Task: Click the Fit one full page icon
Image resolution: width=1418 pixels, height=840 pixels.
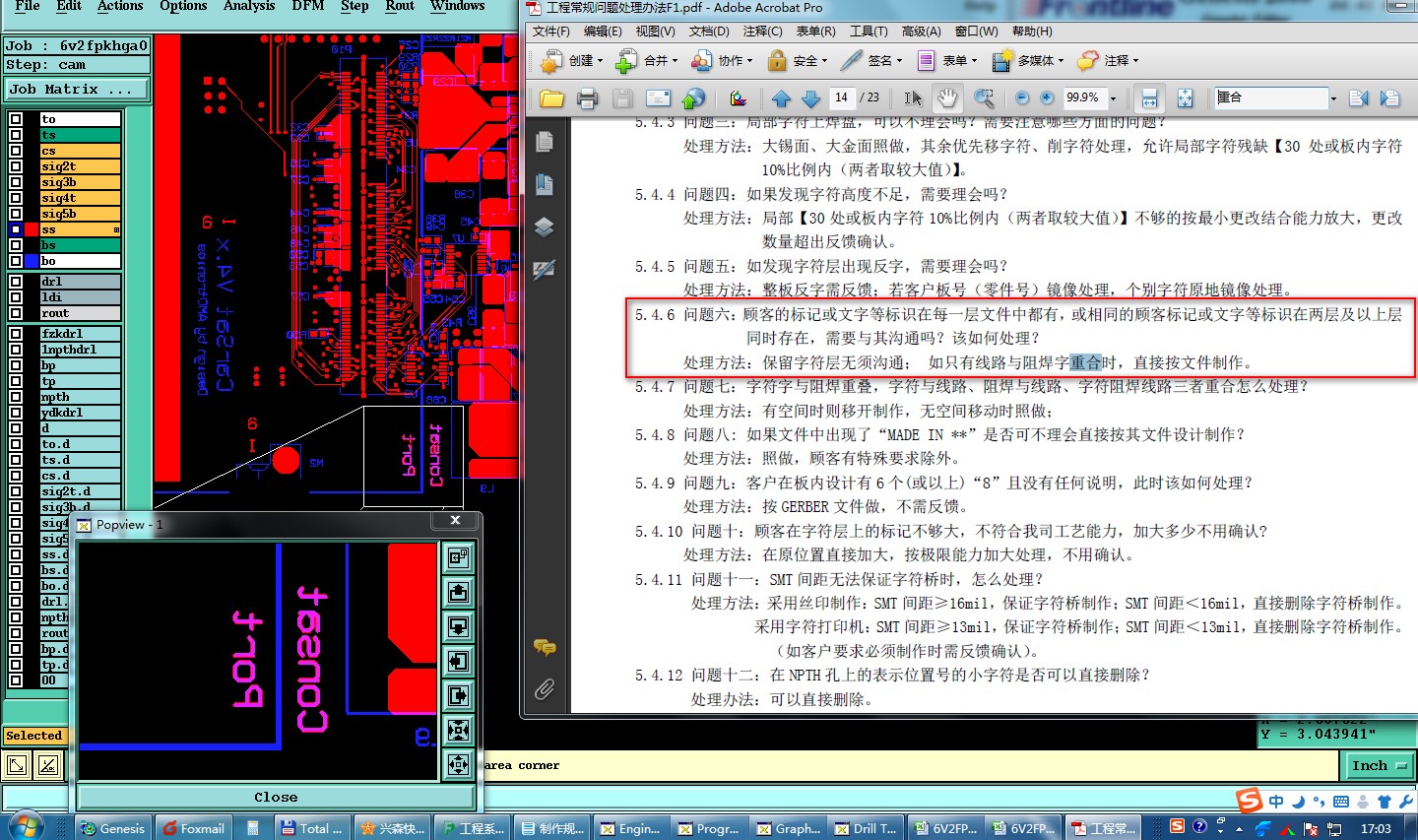Action: (x=1185, y=97)
